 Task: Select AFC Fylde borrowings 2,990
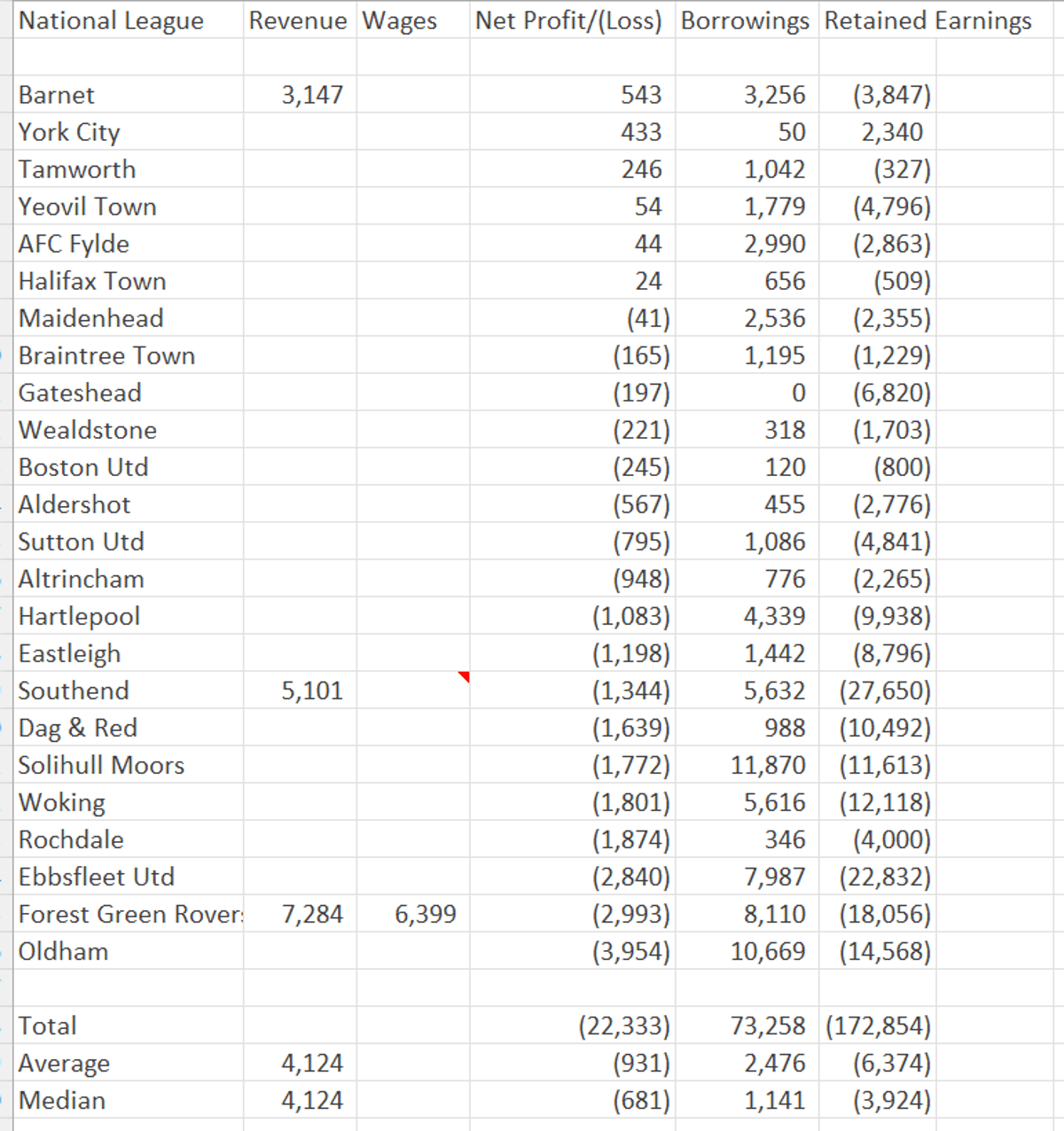pyautogui.click(x=747, y=243)
